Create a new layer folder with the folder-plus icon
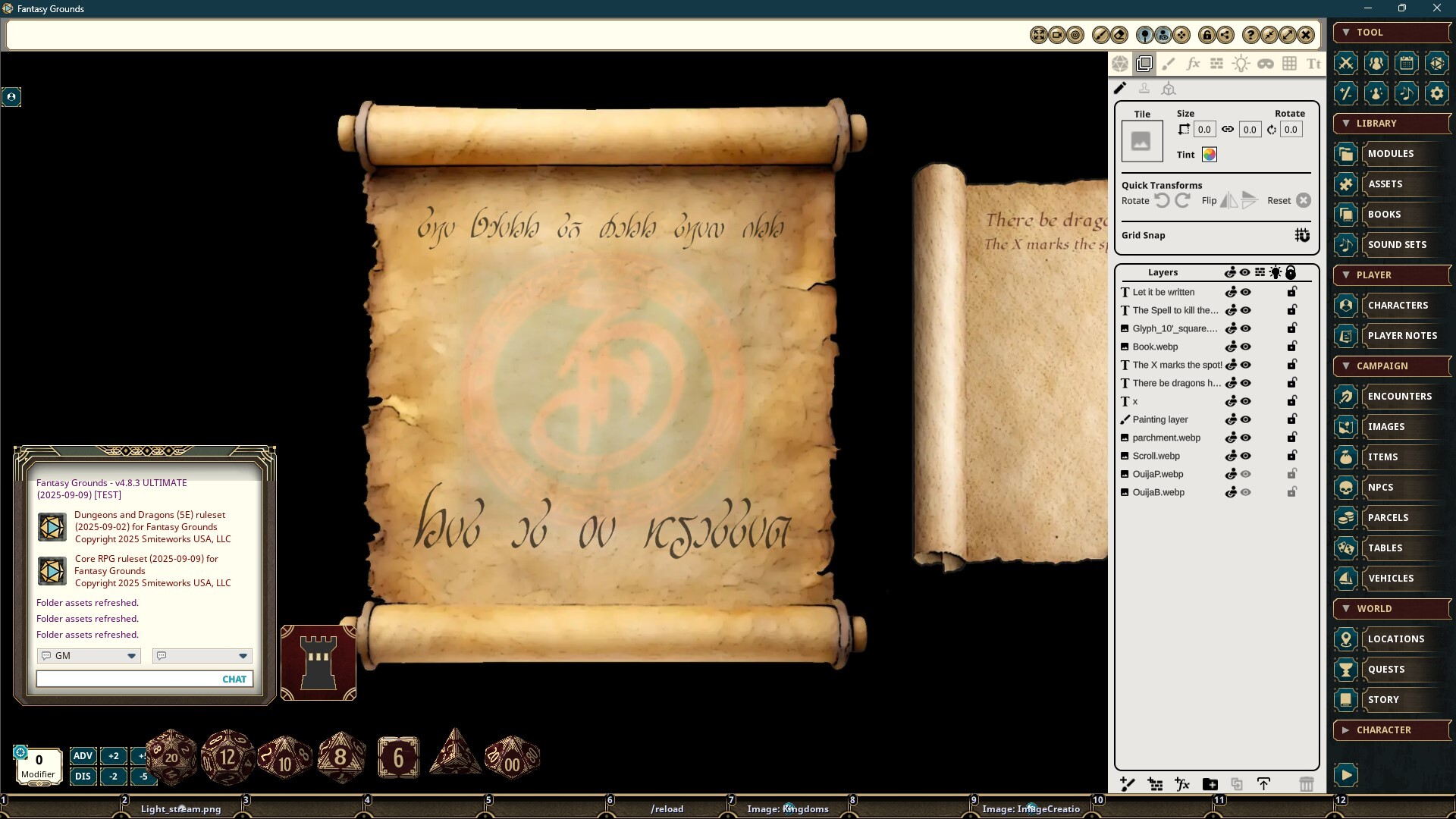This screenshot has width=1456, height=819. [x=1210, y=784]
